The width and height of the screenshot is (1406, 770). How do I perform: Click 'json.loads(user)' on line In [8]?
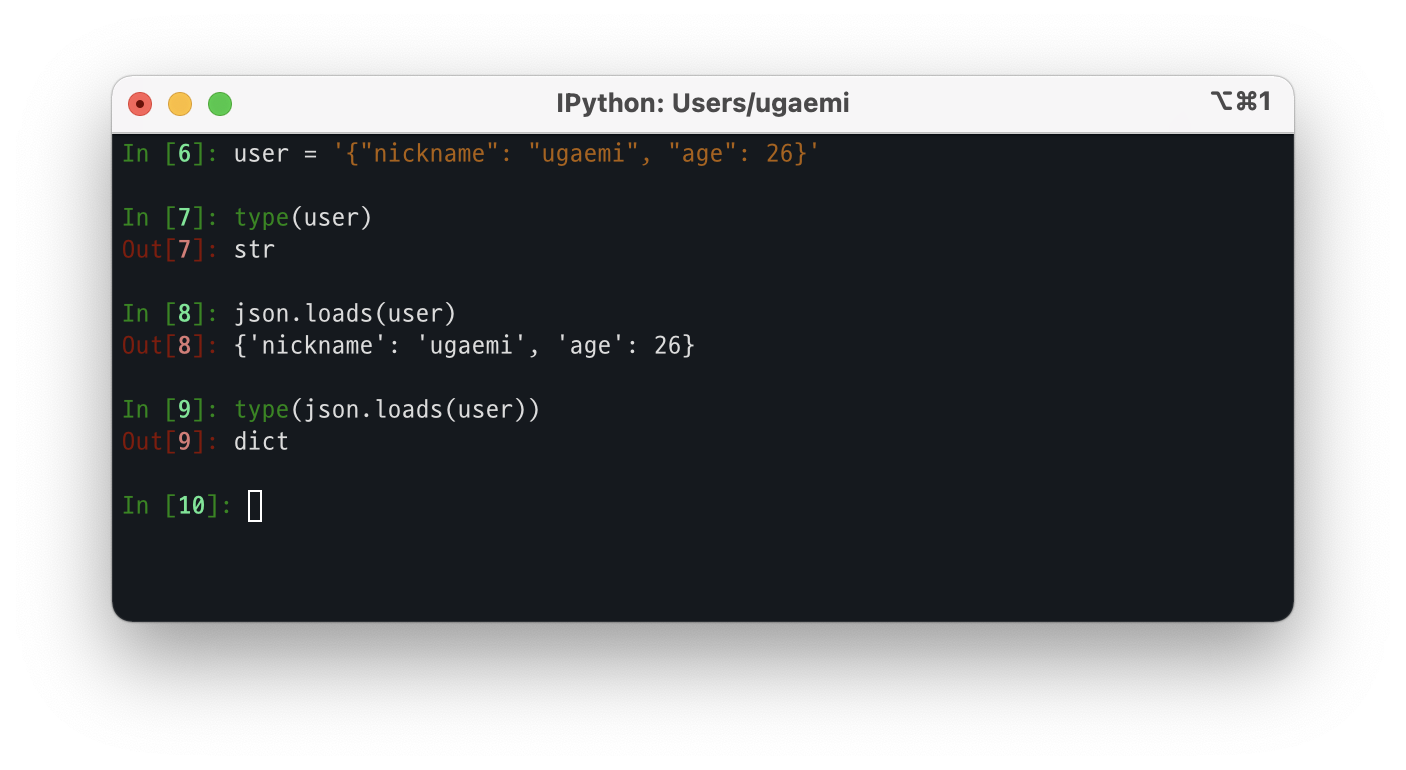pyautogui.click(x=345, y=314)
